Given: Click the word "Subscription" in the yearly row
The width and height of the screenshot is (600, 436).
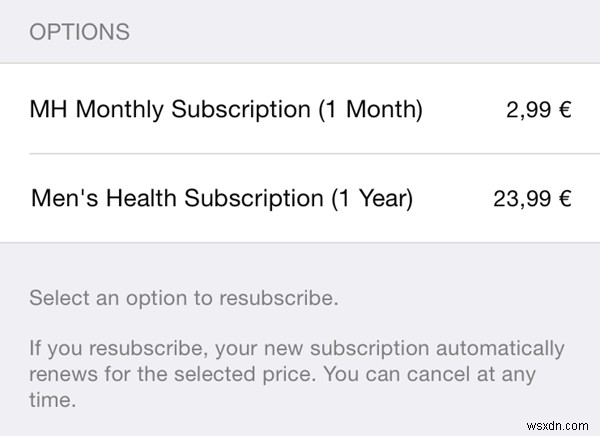Looking at the screenshot, I should pos(254,199).
